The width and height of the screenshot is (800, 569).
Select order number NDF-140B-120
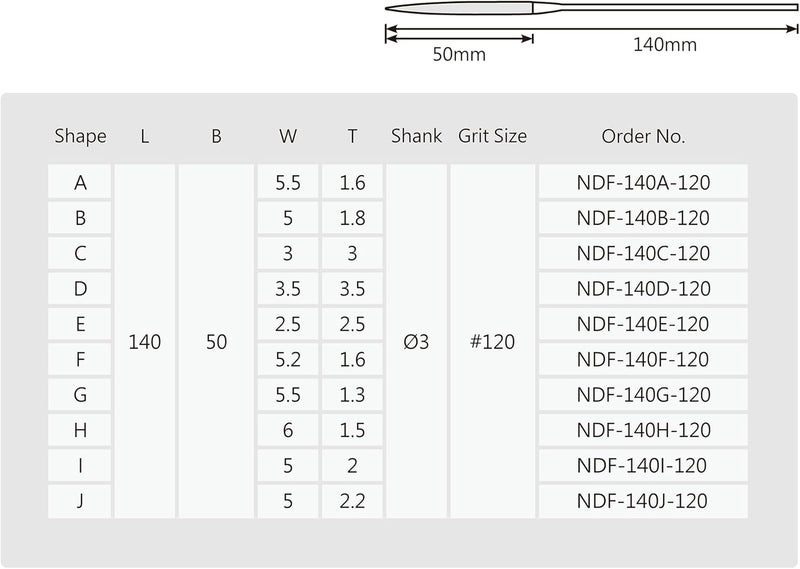pos(643,217)
